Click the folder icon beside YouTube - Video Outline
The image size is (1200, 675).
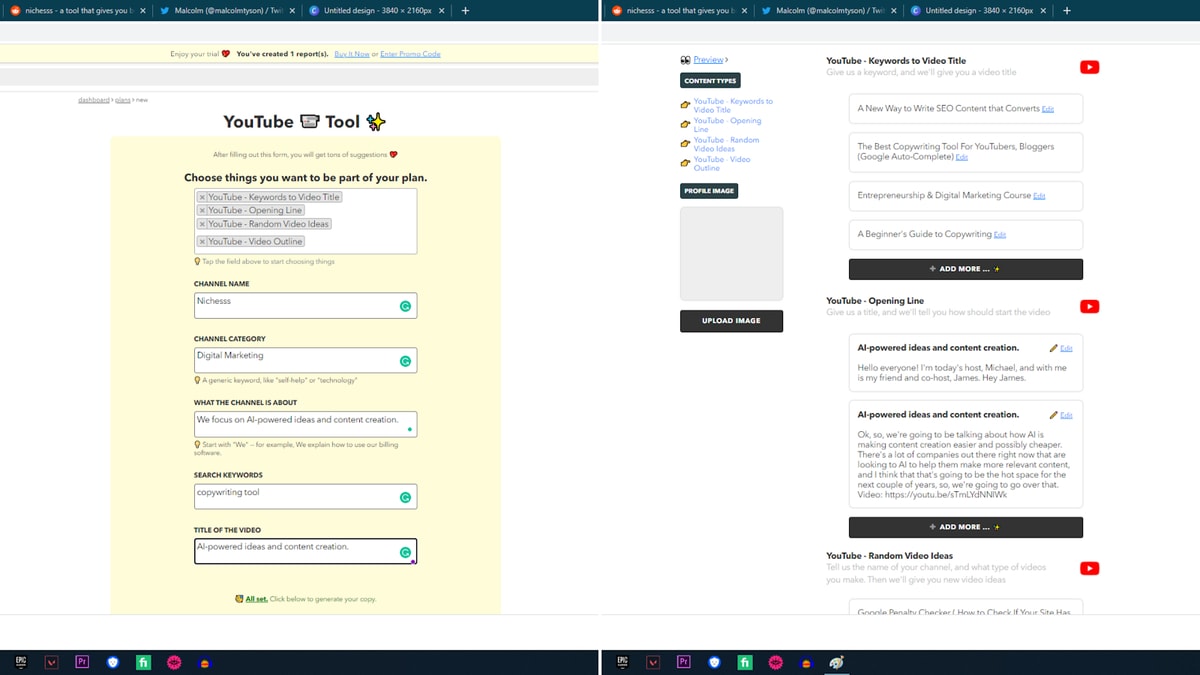[x=685, y=162]
